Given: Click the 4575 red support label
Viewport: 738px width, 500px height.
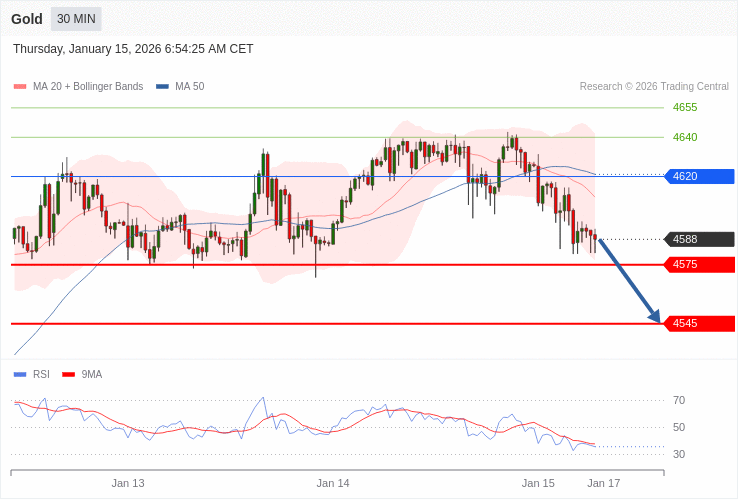Looking at the screenshot, I should 699,264.
